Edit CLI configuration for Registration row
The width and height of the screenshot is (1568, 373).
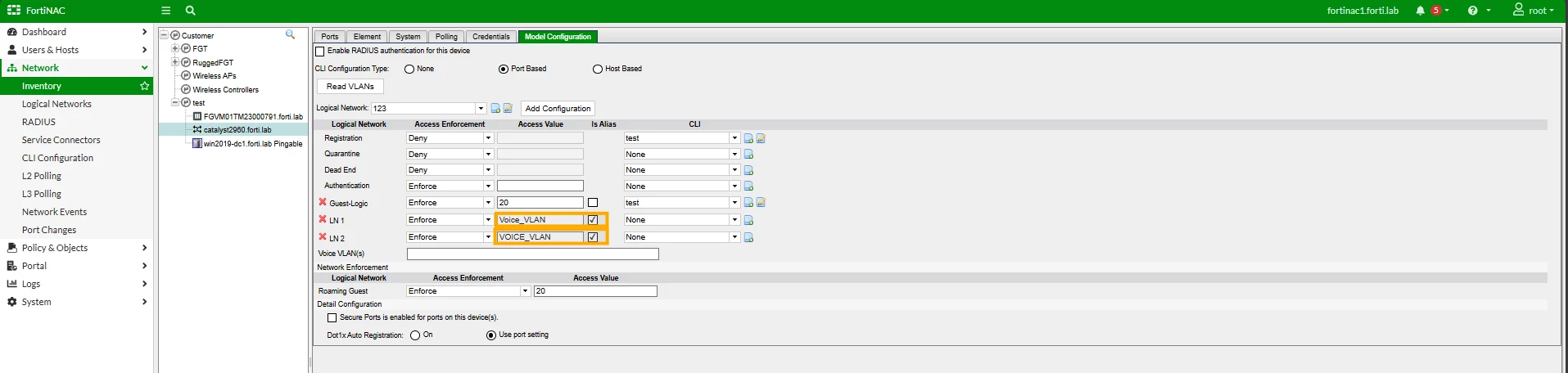click(x=761, y=138)
